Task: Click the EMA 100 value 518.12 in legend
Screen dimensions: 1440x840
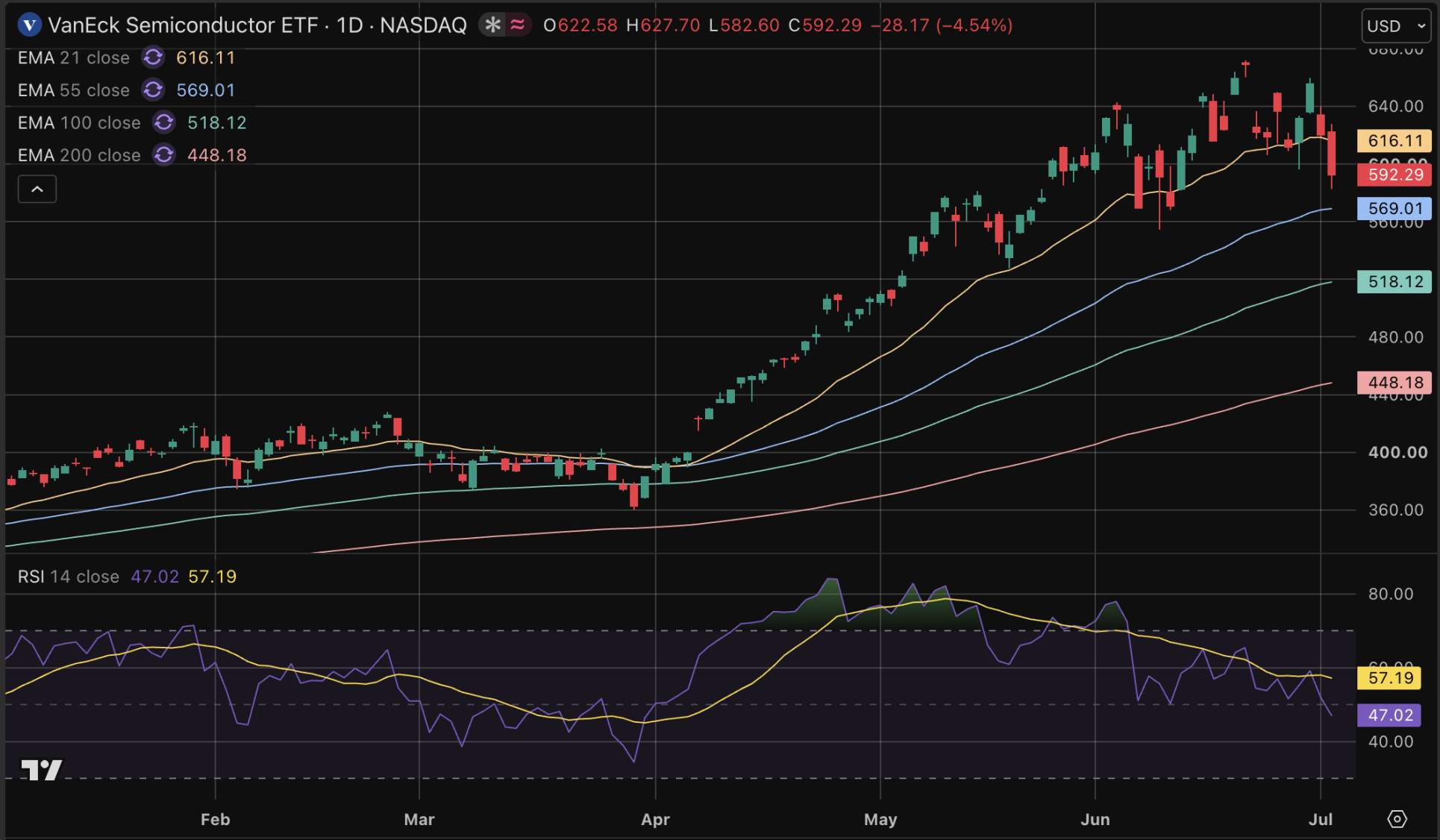Action: pyautogui.click(x=217, y=122)
